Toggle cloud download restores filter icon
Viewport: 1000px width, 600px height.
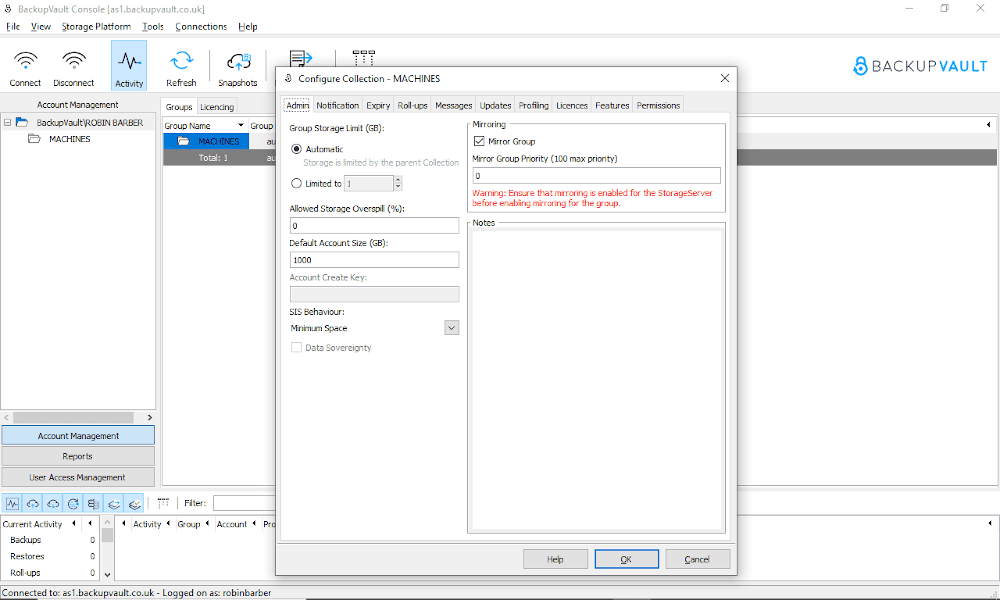click(x=53, y=504)
